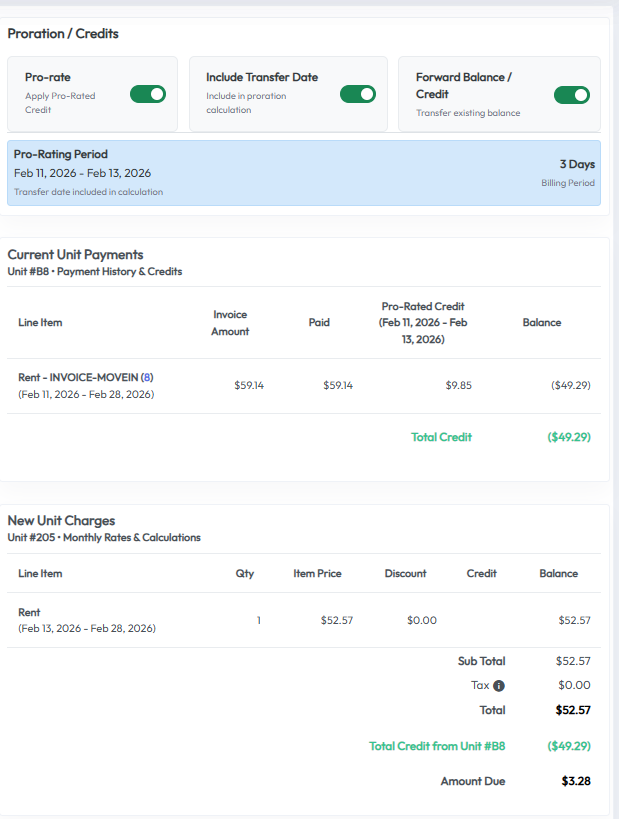Click the Item Price column header
619x819 pixels.
317,573
